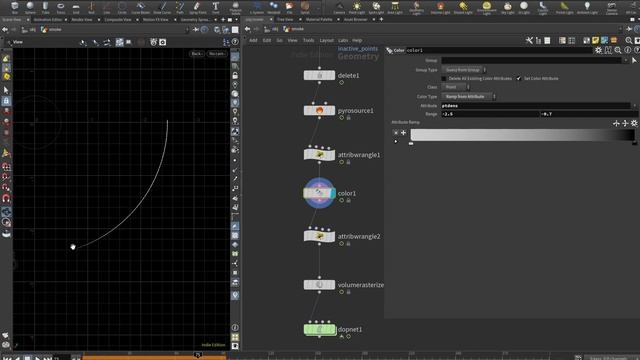640x360 pixels.
Task: Open the Labs menu in network editor
Action: tap(343, 40)
